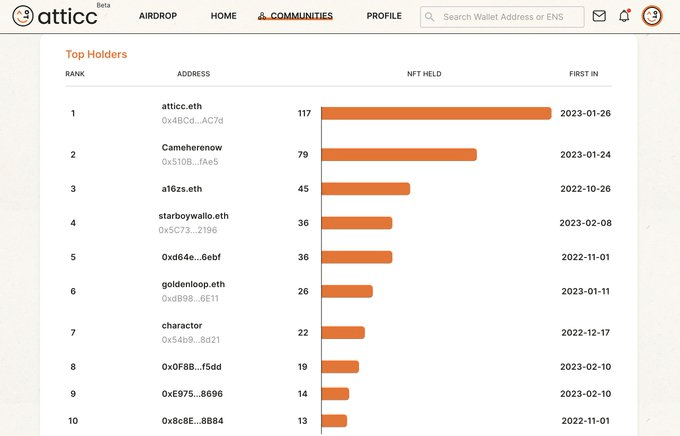
Task: Open the charactor holder profile
Action: click(x=182, y=325)
